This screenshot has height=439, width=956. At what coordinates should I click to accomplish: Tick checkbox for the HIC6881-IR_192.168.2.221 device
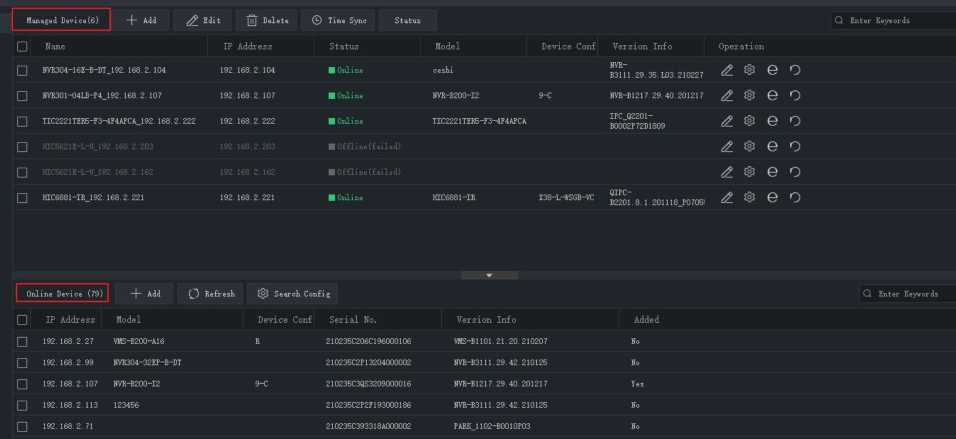(x=22, y=198)
